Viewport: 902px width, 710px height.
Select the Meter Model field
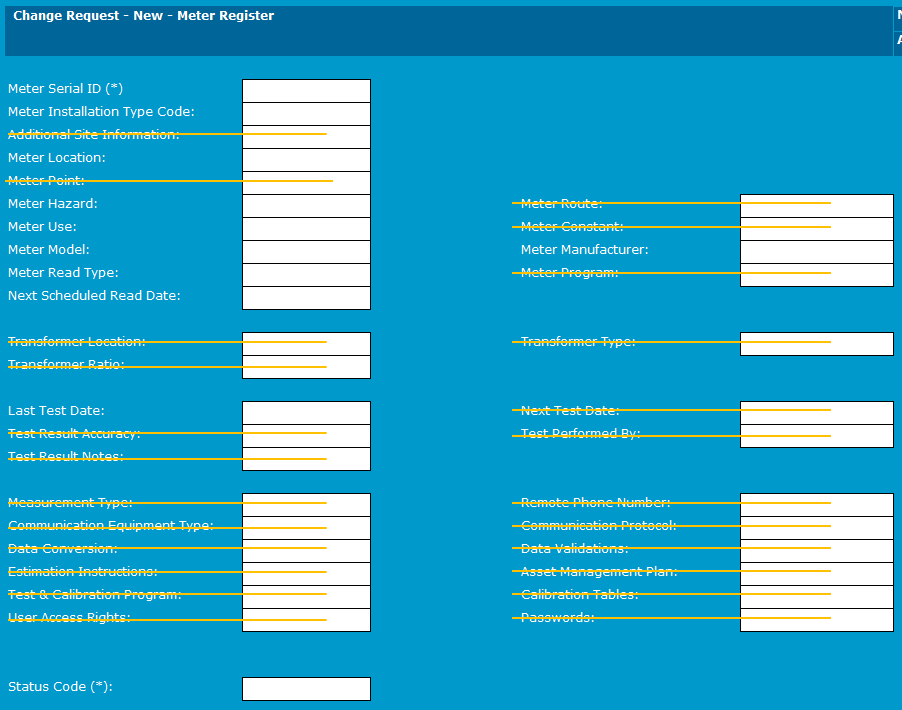[x=306, y=252]
